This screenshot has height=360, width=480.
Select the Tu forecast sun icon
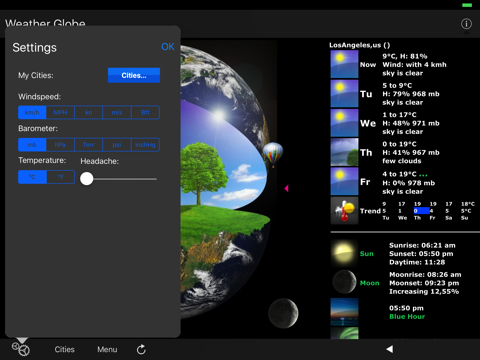(344, 94)
